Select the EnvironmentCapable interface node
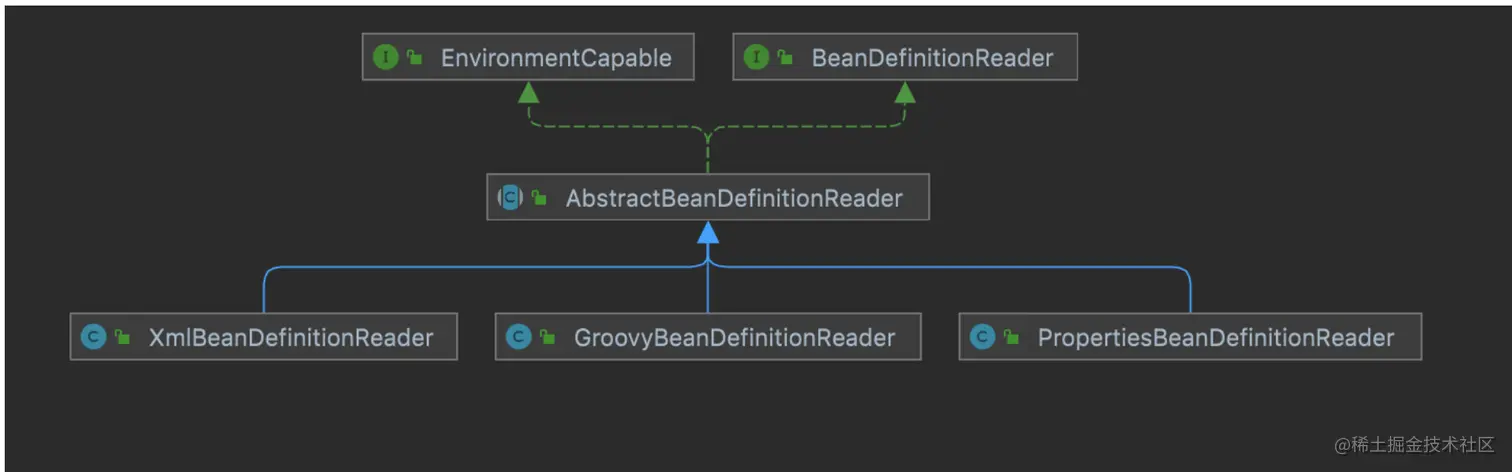The width and height of the screenshot is (1512, 472). click(x=555, y=58)
